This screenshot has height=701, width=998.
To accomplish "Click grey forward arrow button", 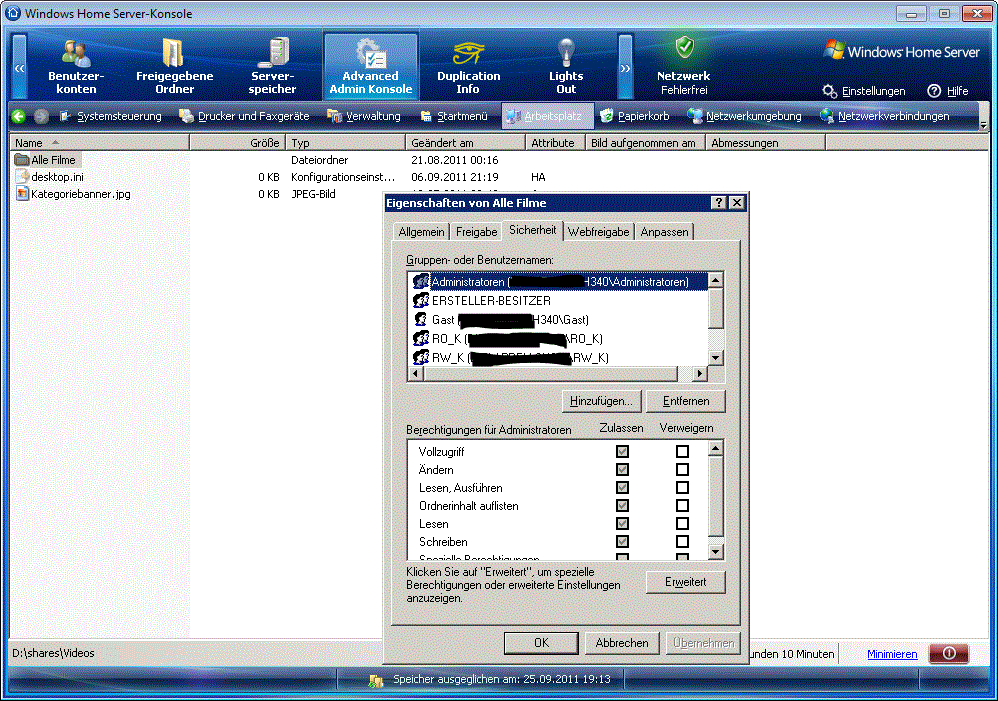I will (x=41, y=116).
